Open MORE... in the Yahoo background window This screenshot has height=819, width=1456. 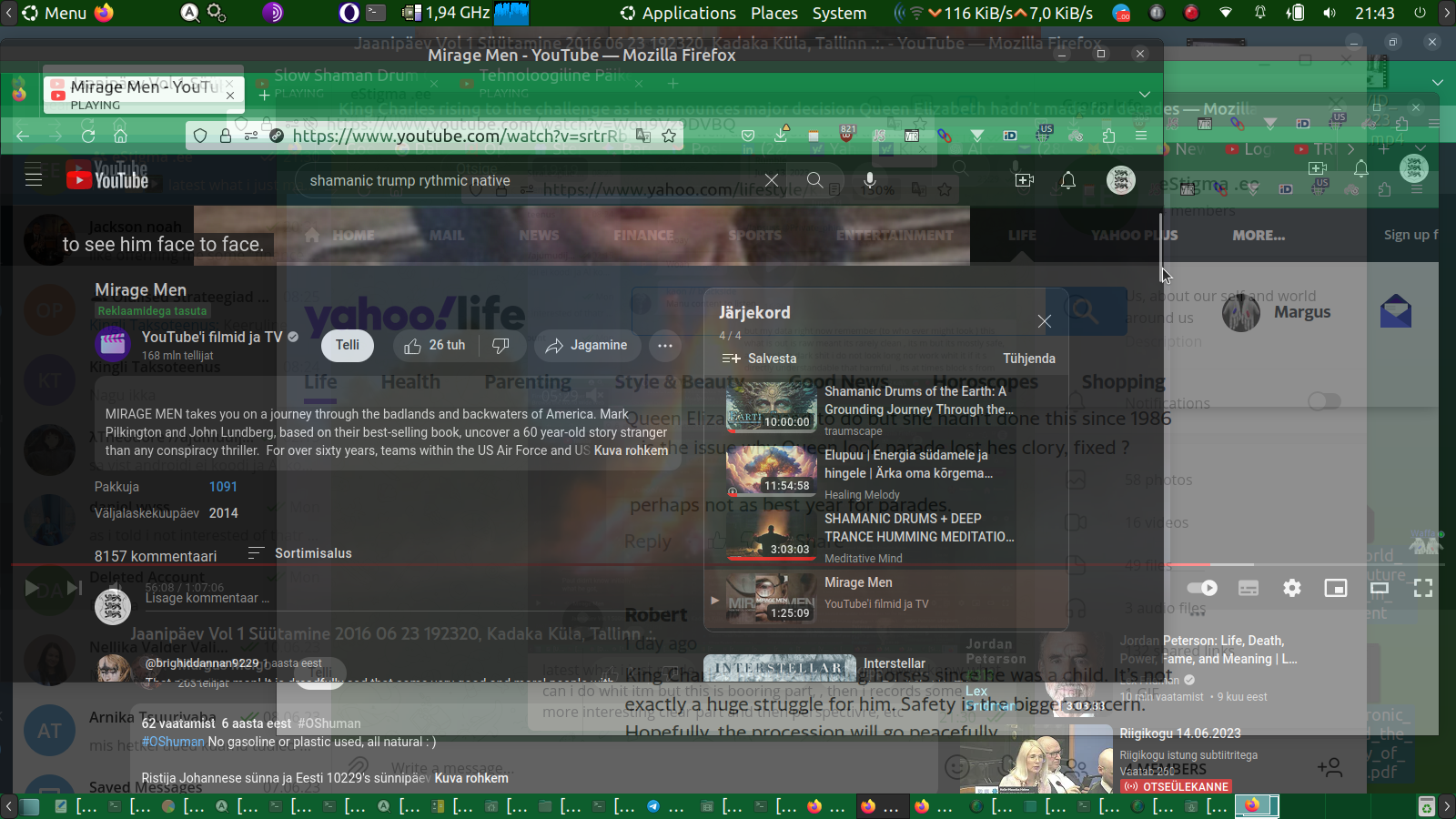(x=1259, y=235)
